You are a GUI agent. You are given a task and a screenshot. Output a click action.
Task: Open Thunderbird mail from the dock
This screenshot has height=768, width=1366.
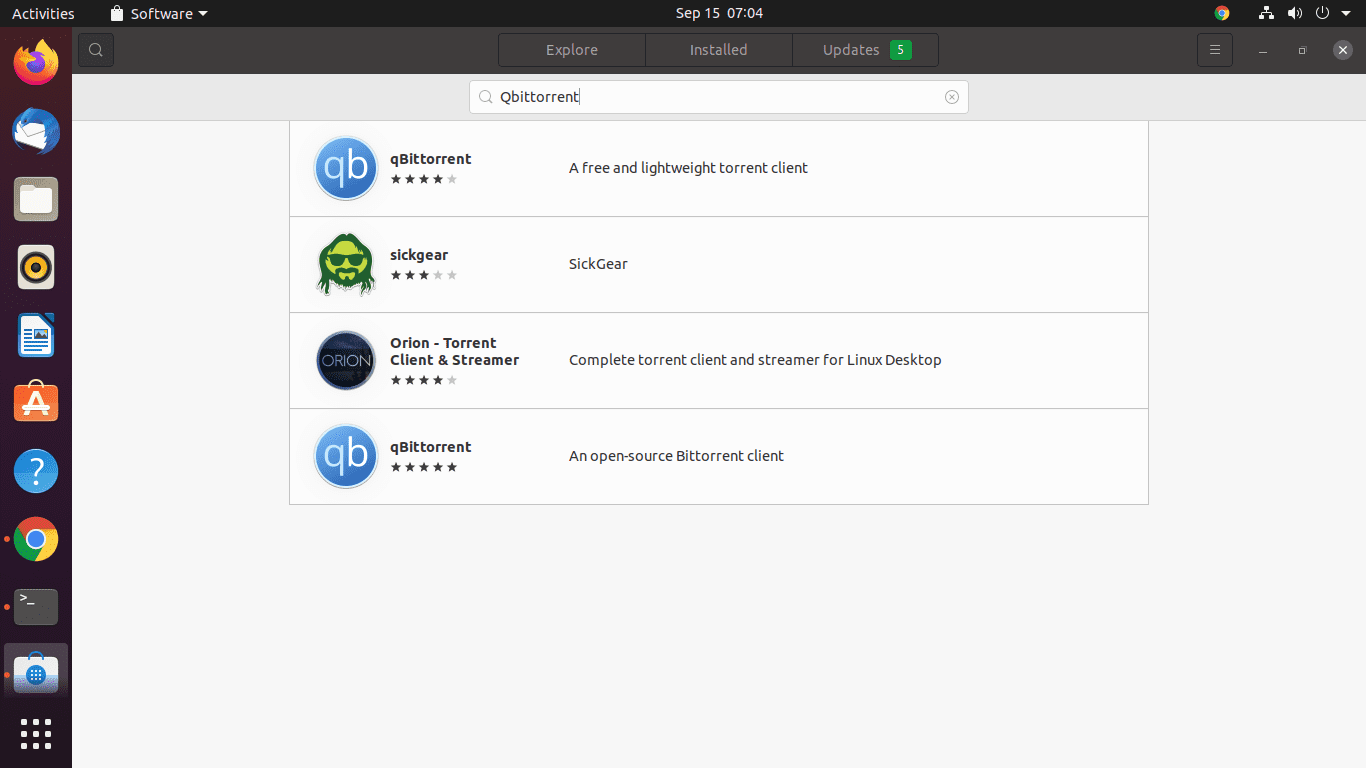click(36, 132)
